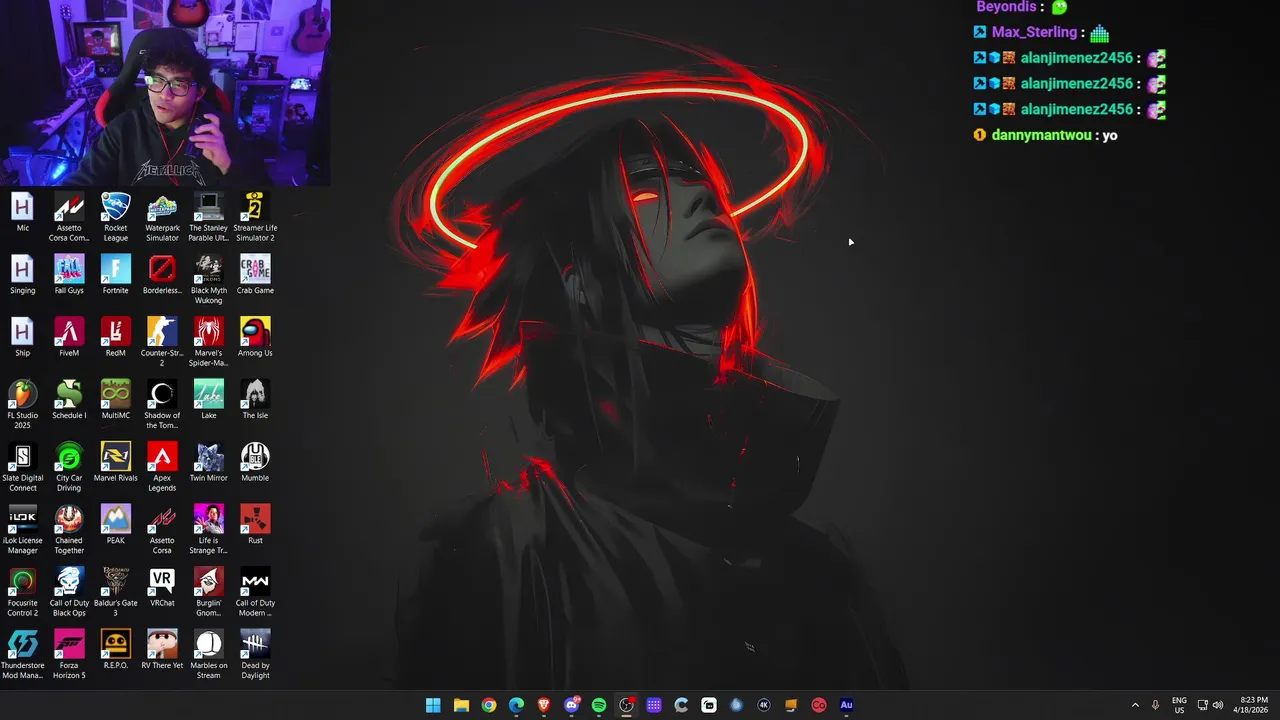Open Slate Digital Connect shortcut
Screen dimensions: 1280x720
(22, 468)
